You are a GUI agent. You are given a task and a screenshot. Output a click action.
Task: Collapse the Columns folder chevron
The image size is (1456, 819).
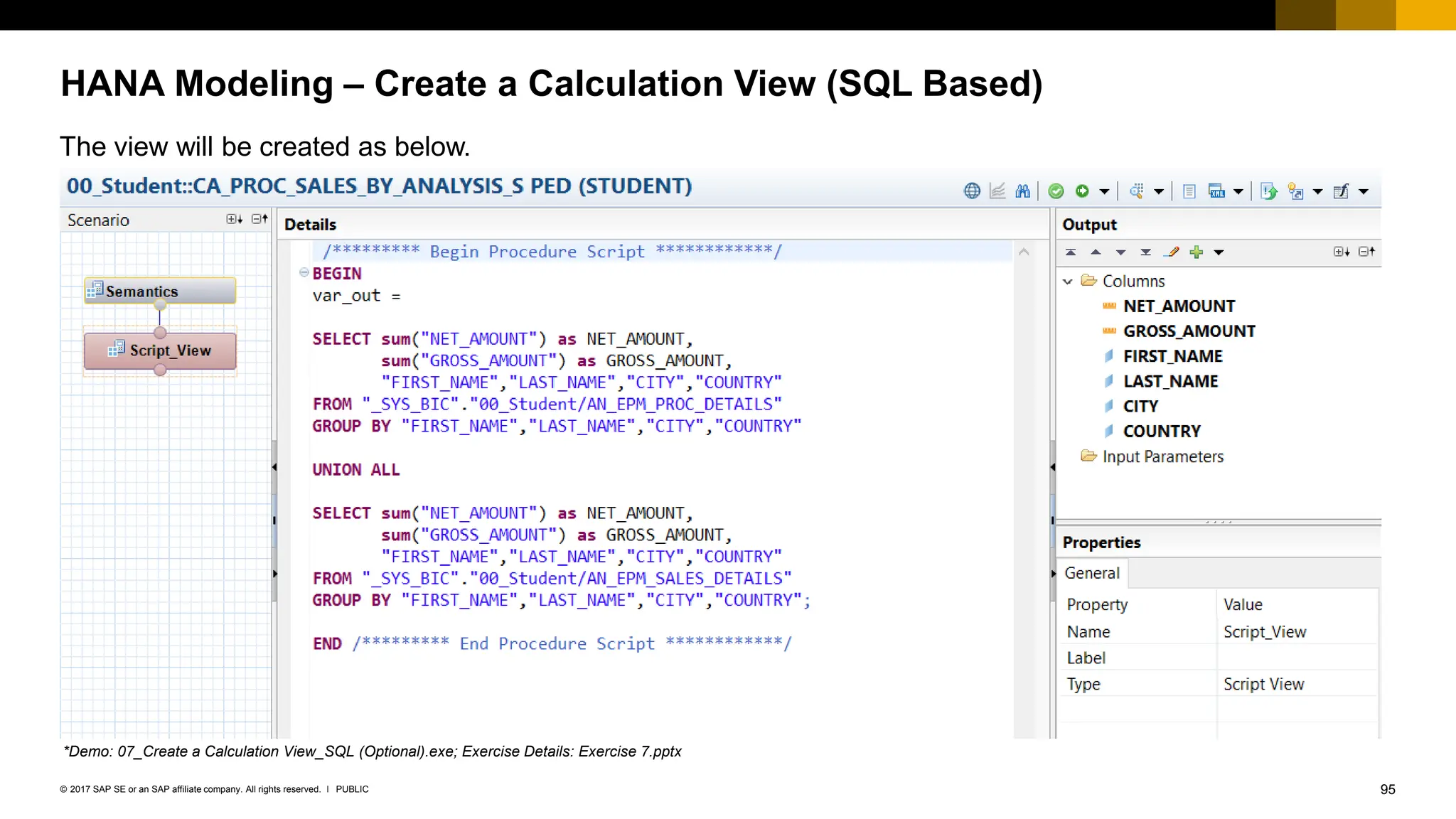tap(1068, 282)
